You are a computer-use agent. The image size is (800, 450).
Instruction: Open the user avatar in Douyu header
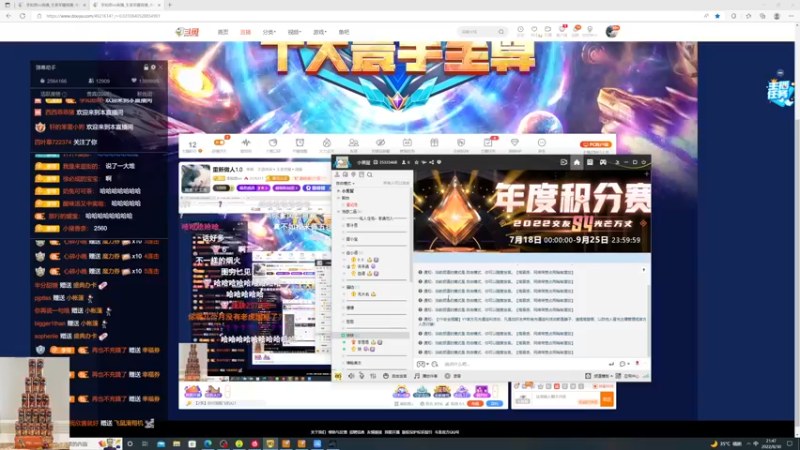coord(612,32)
